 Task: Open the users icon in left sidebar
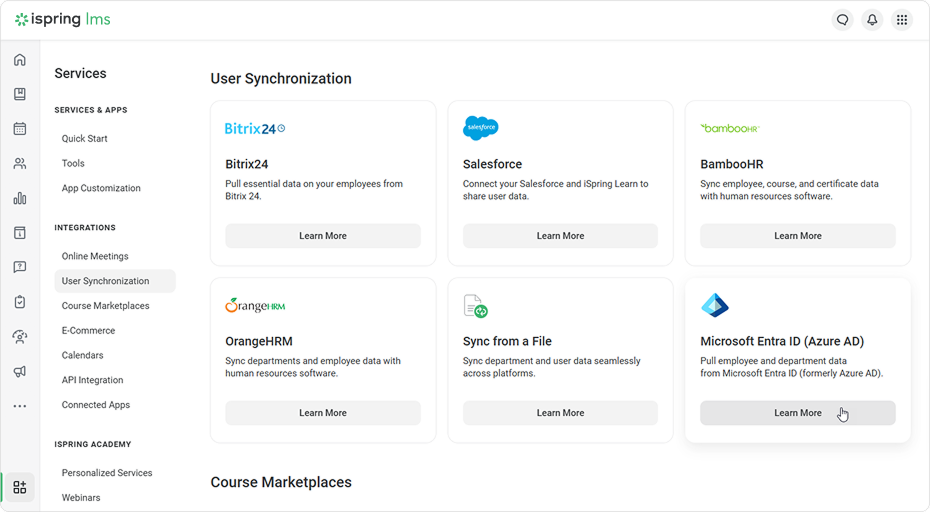pos(20,164)
